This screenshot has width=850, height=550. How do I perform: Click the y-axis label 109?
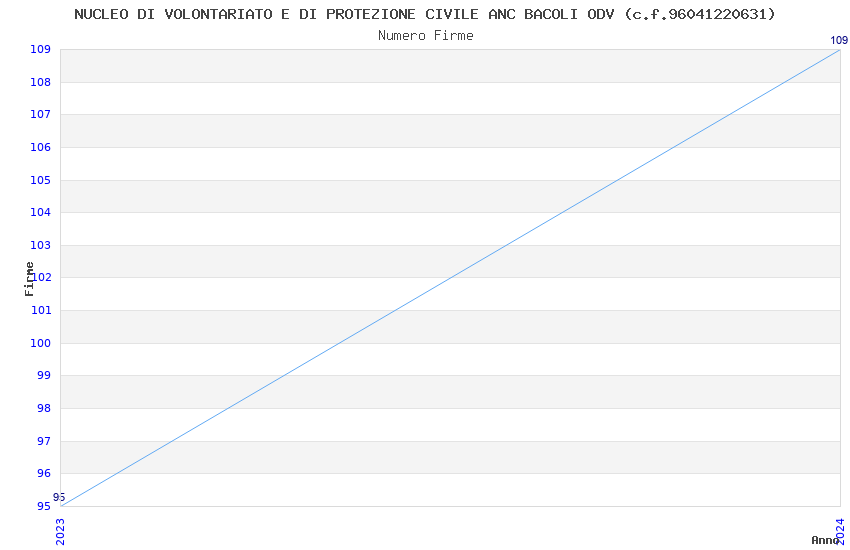coord(41,49)
